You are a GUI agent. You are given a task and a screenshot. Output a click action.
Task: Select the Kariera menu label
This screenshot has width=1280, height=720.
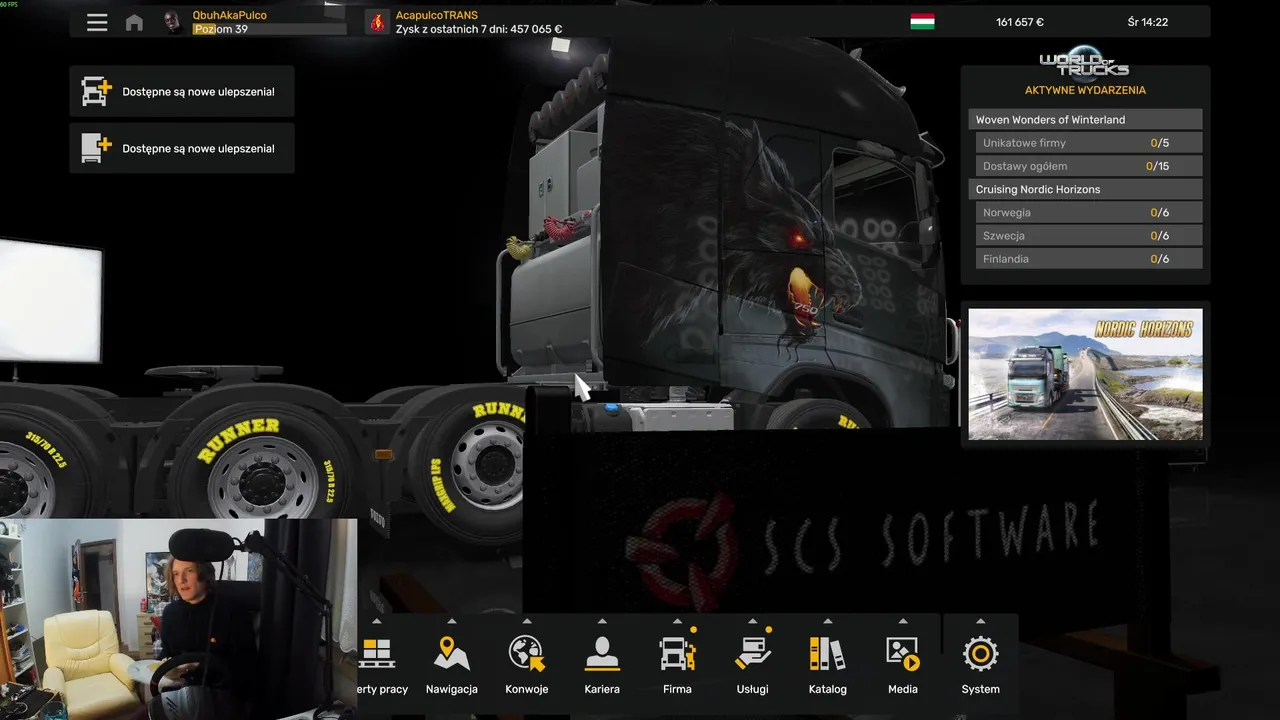coord(602,689)
